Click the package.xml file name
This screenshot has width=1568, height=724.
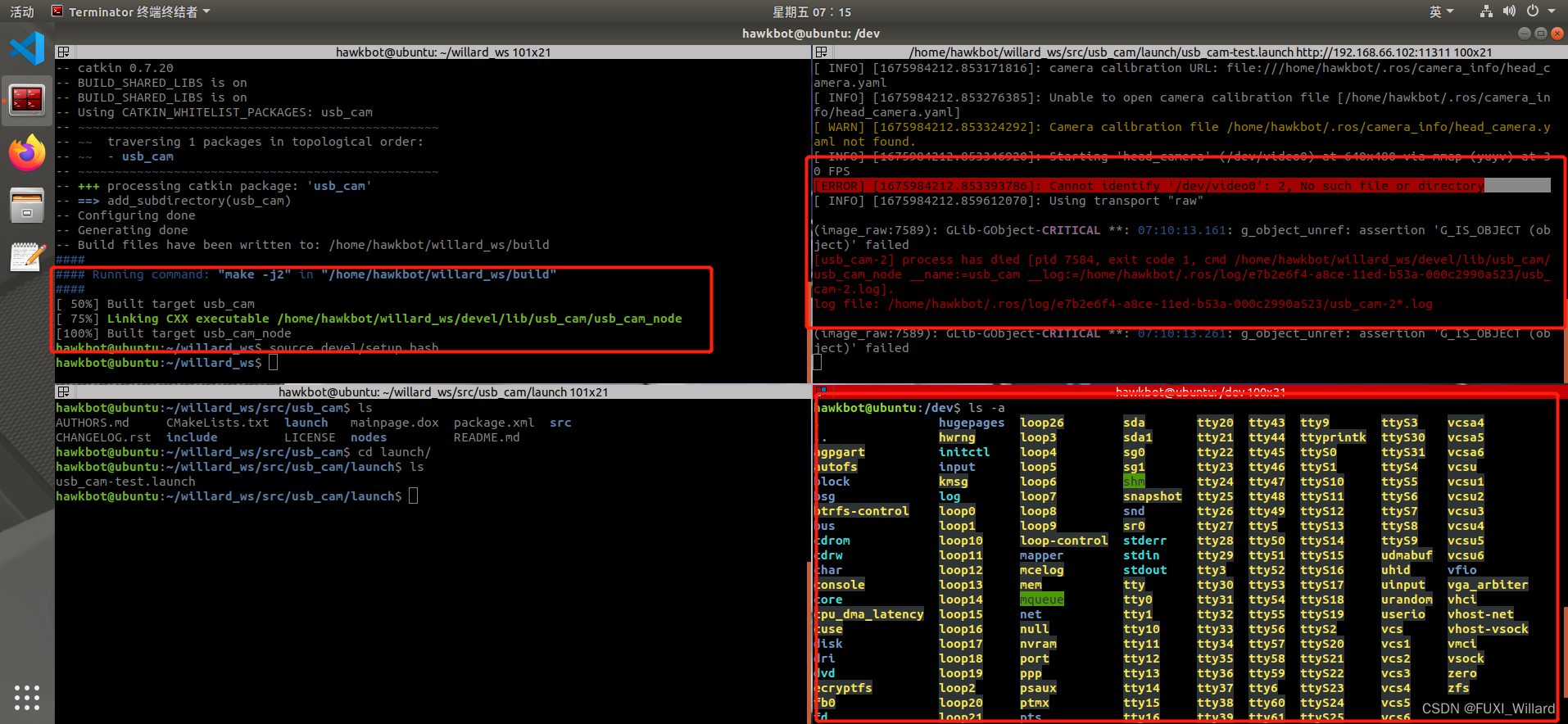[x=494, y=423]
